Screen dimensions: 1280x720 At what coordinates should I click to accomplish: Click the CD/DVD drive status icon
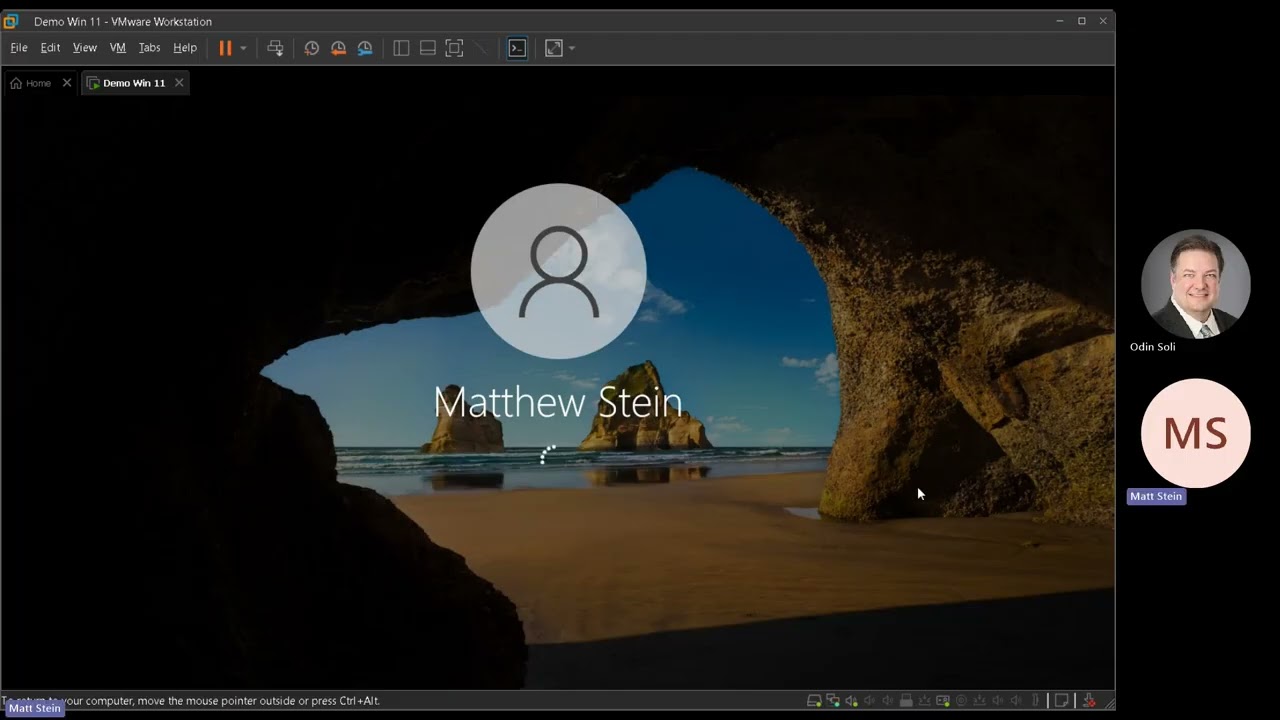[x=961, y=701]
